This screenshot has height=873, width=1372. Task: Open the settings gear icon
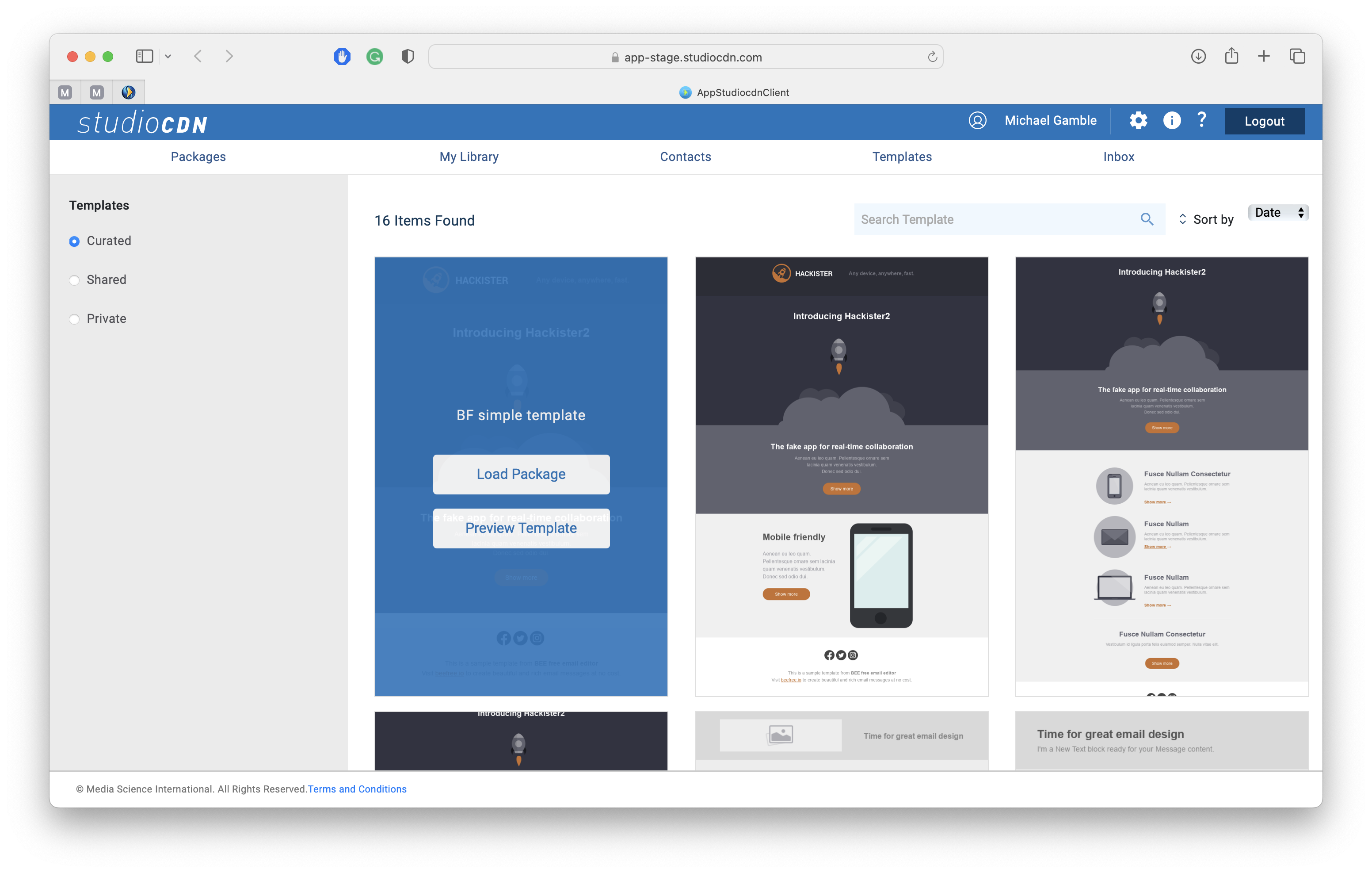coord(1138,120)
